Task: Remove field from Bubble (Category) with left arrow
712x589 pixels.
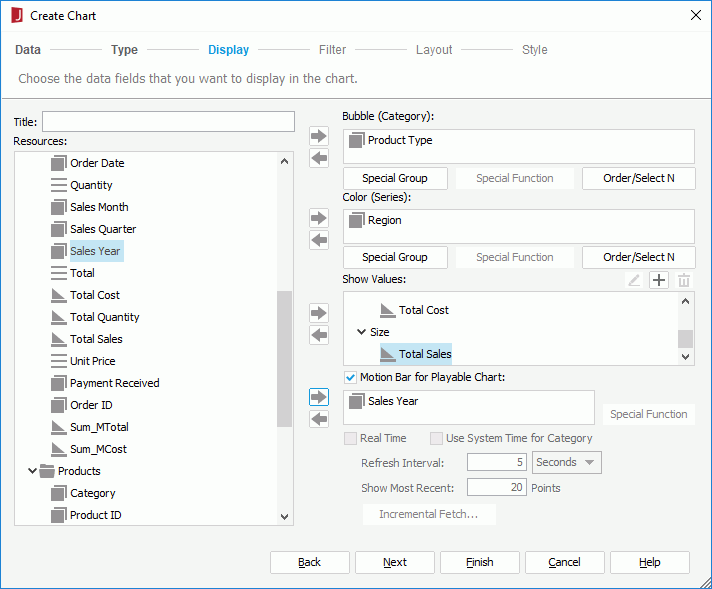Action: tap(319, 158)
